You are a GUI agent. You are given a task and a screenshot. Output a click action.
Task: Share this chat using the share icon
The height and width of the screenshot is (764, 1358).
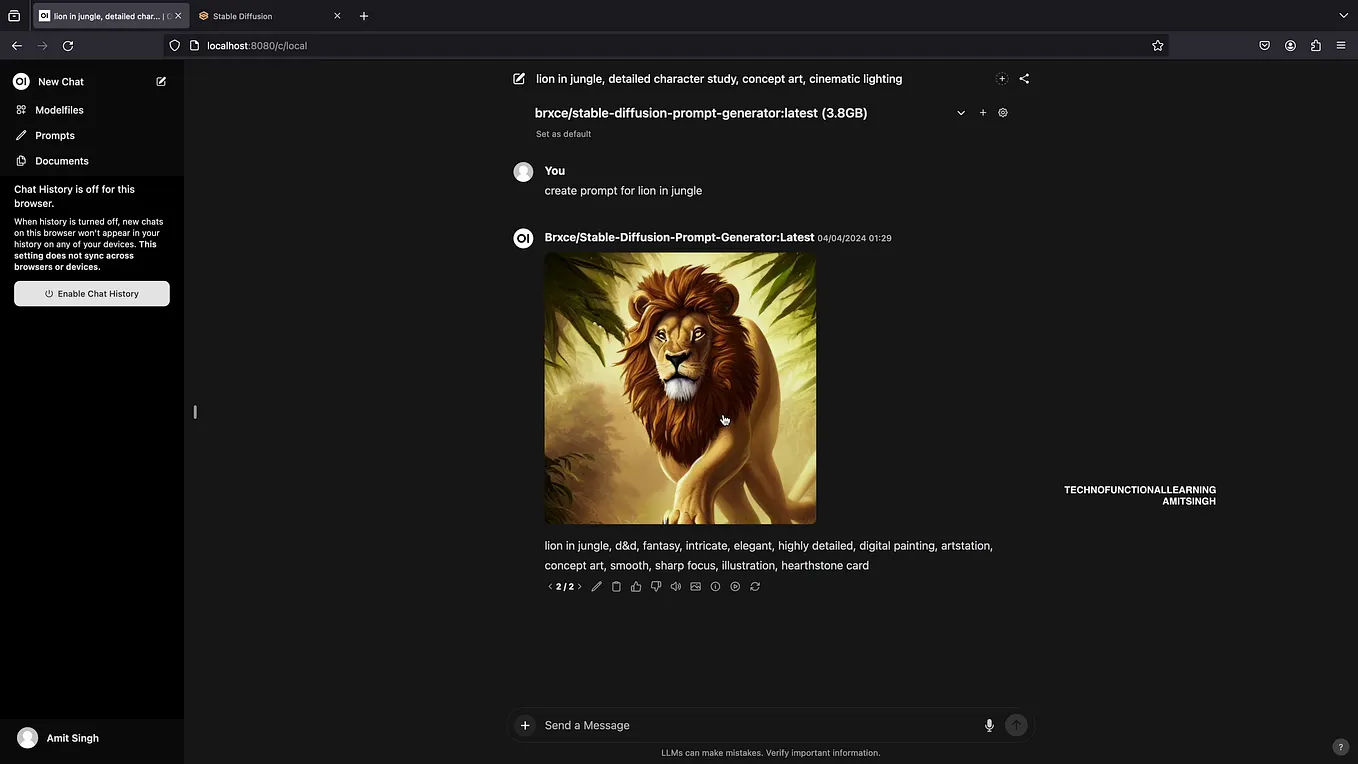1024,78
